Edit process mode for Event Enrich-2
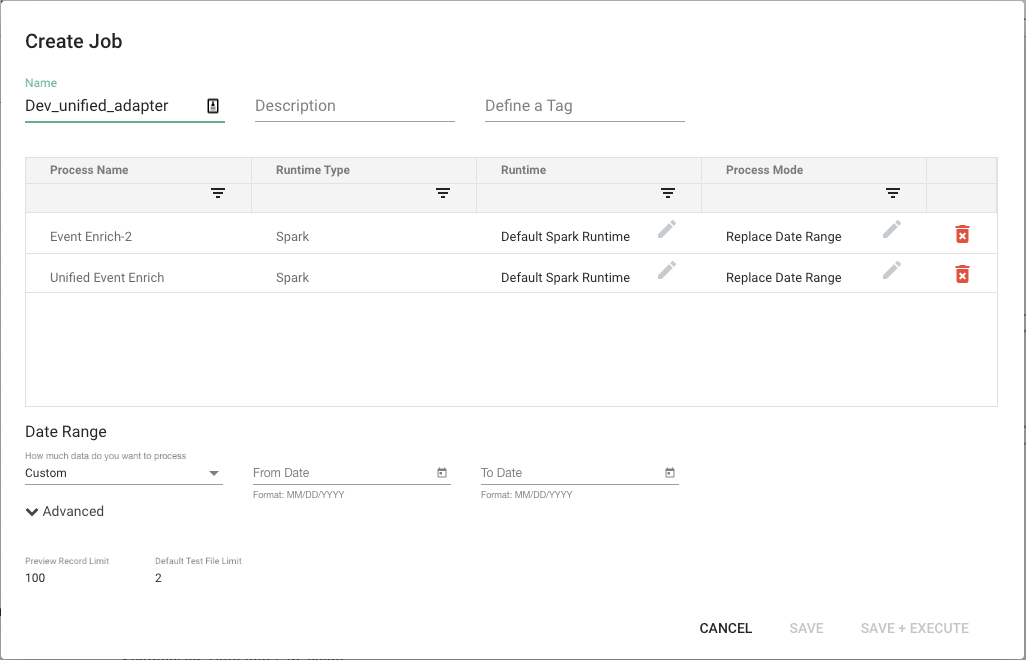The width and height of the screenshot is (1026, 660). tap(892, 230)
